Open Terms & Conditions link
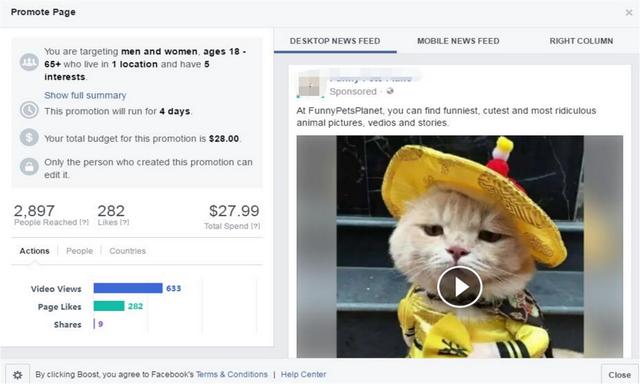640x384 pixels. [232, 374]
